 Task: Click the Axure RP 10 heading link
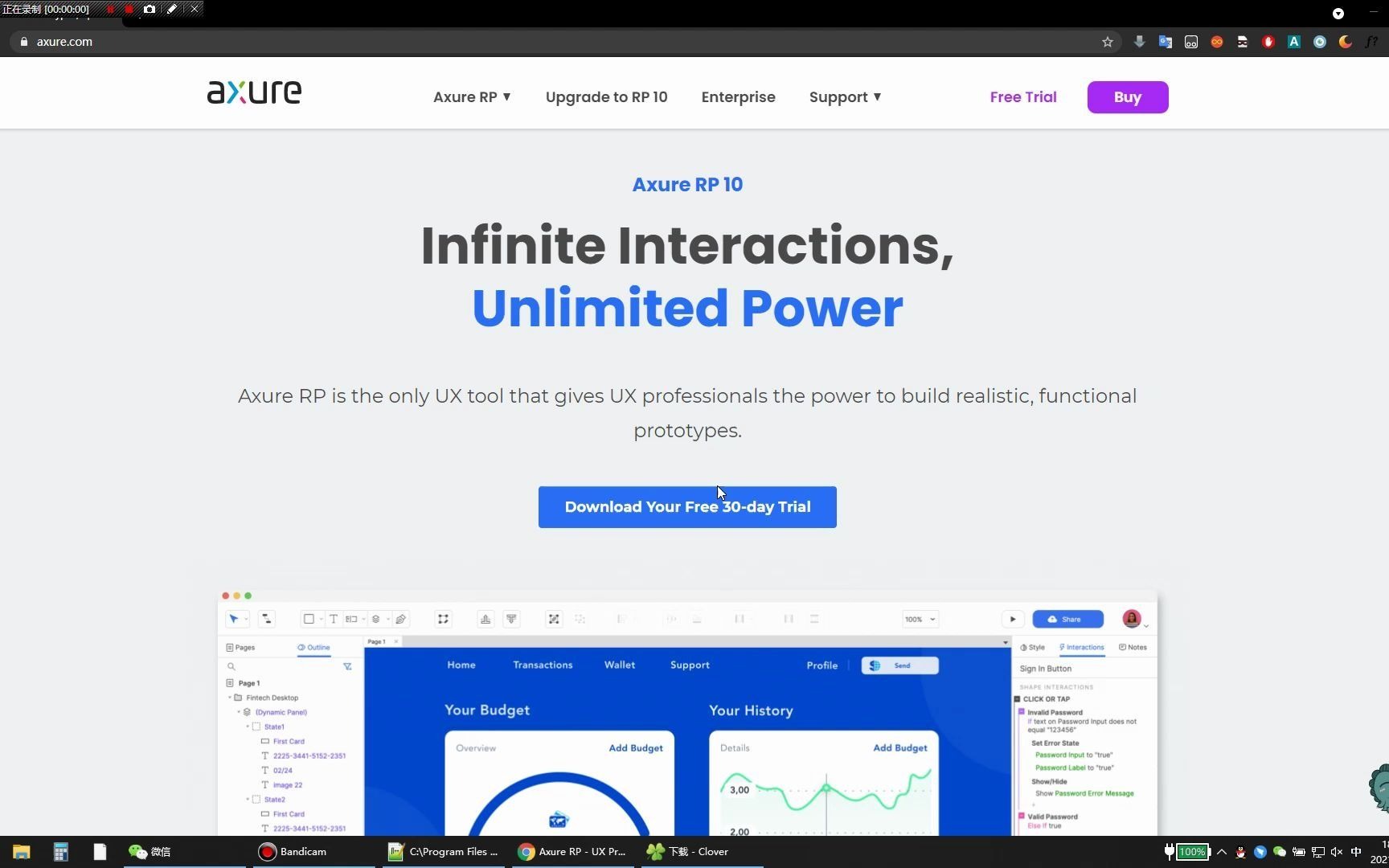[687, 185]
